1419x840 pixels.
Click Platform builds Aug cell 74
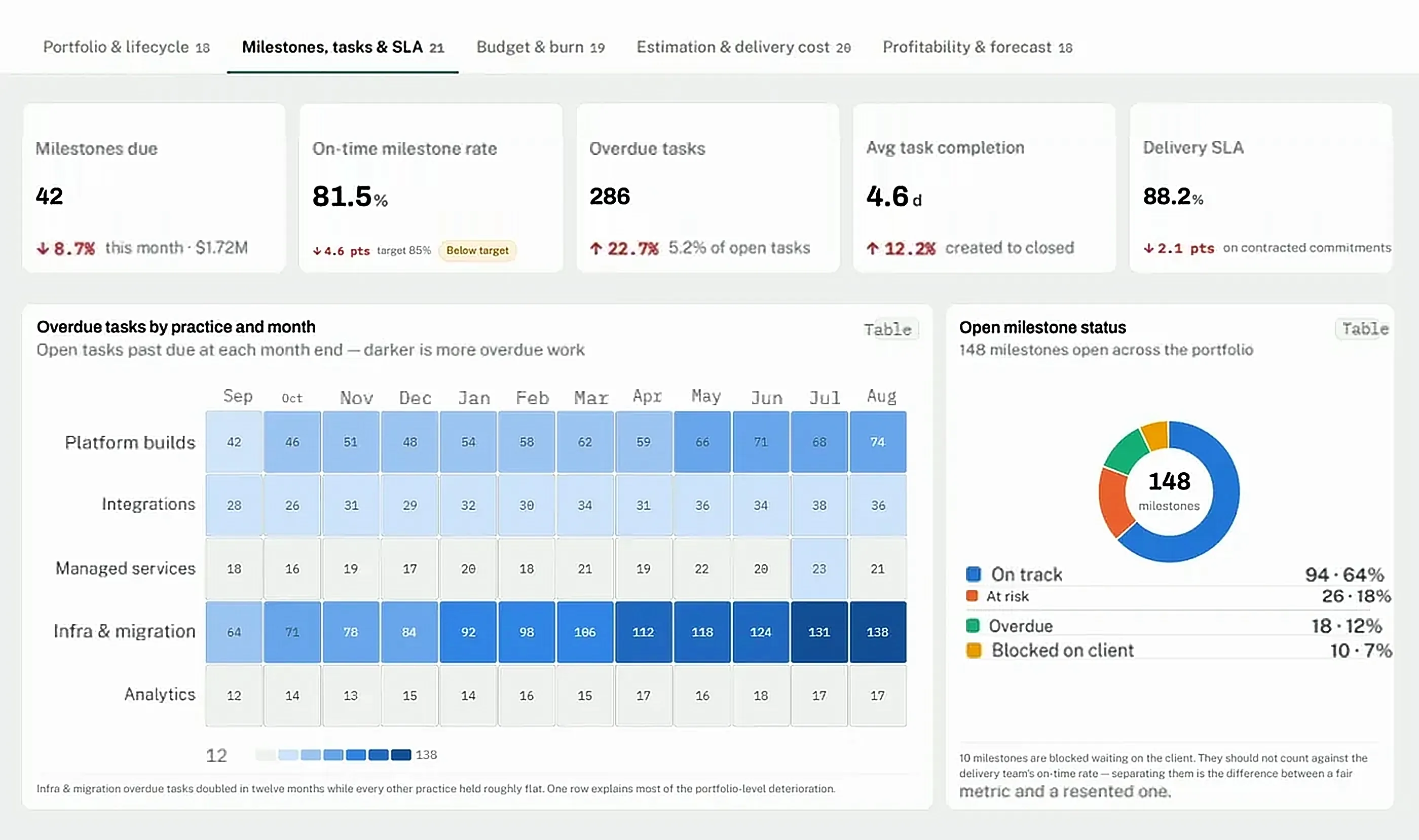click(x=878, y=441)
